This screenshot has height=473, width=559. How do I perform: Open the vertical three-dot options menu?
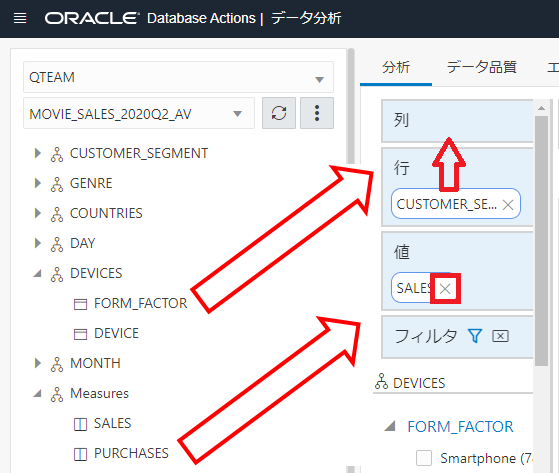tap(317, 113)
